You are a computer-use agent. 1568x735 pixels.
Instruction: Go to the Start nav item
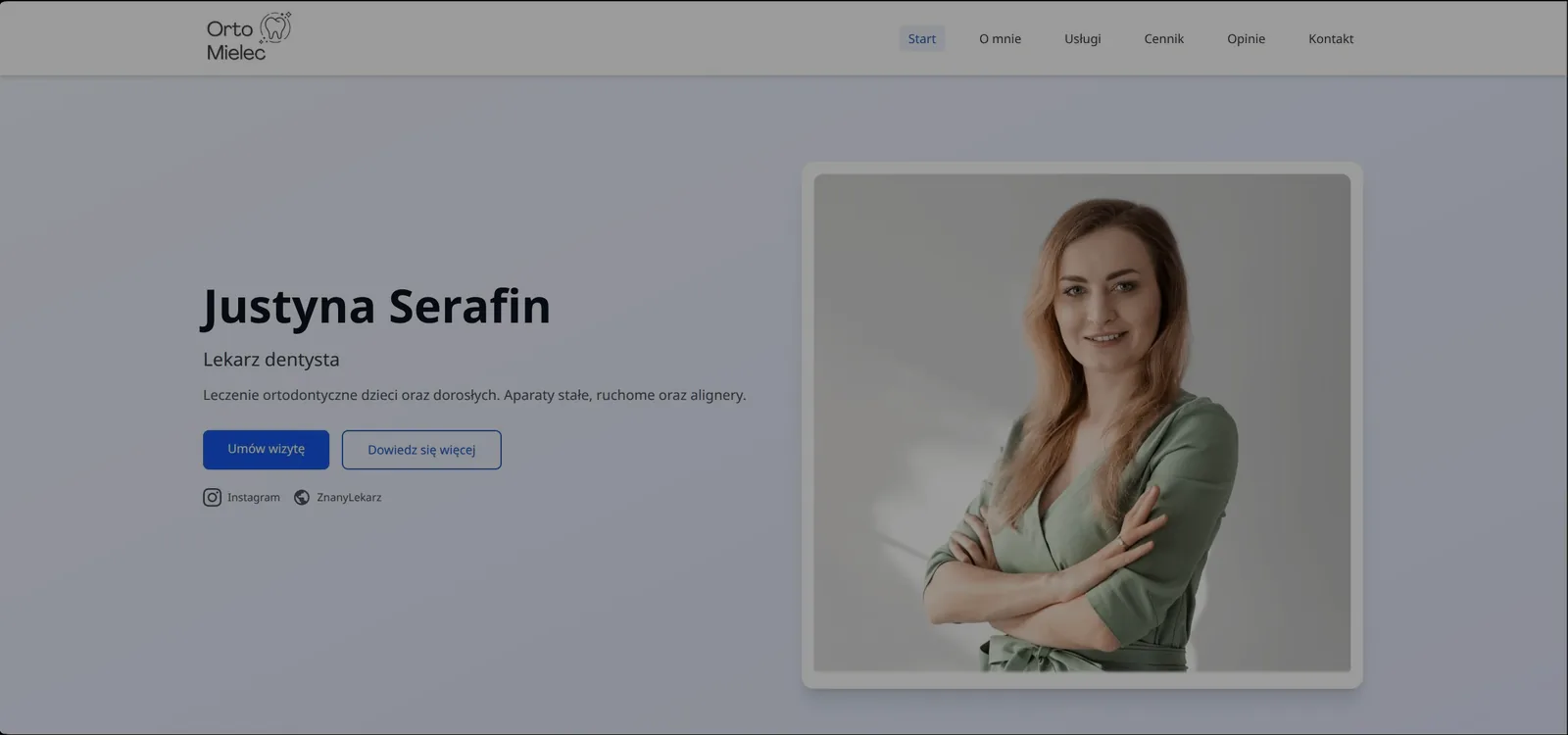coord(921,39)
